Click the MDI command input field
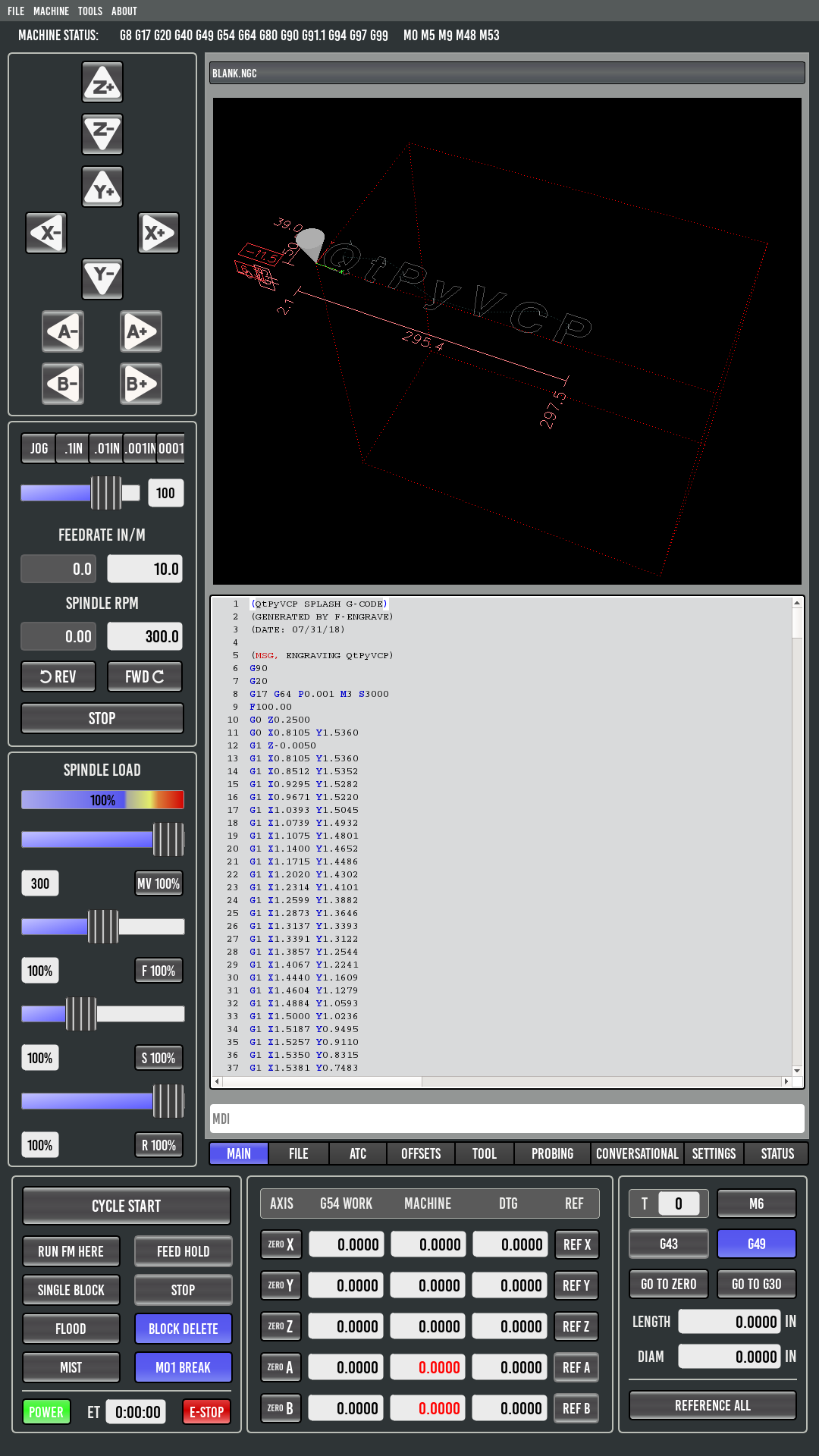This screenshot has width=819, height=1456. coord(507,1119)
